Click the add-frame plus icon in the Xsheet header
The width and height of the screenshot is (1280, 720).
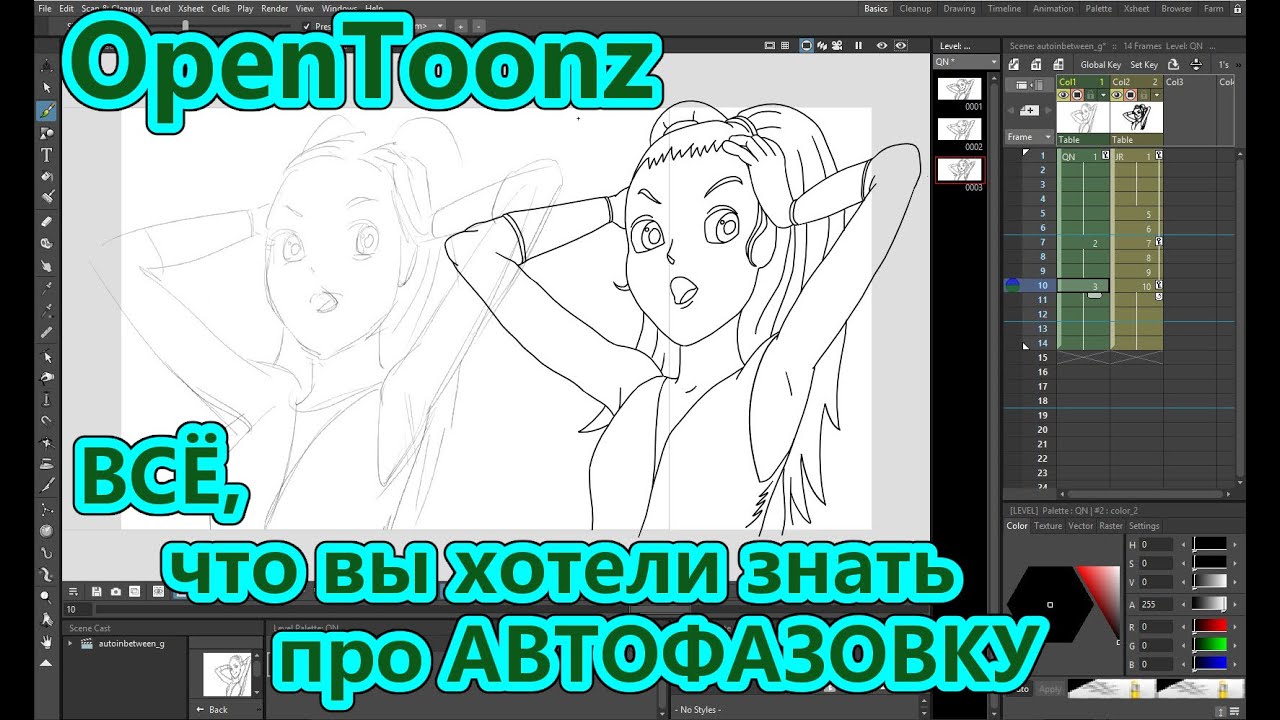pyautogui.click(x=1030, y=111)
